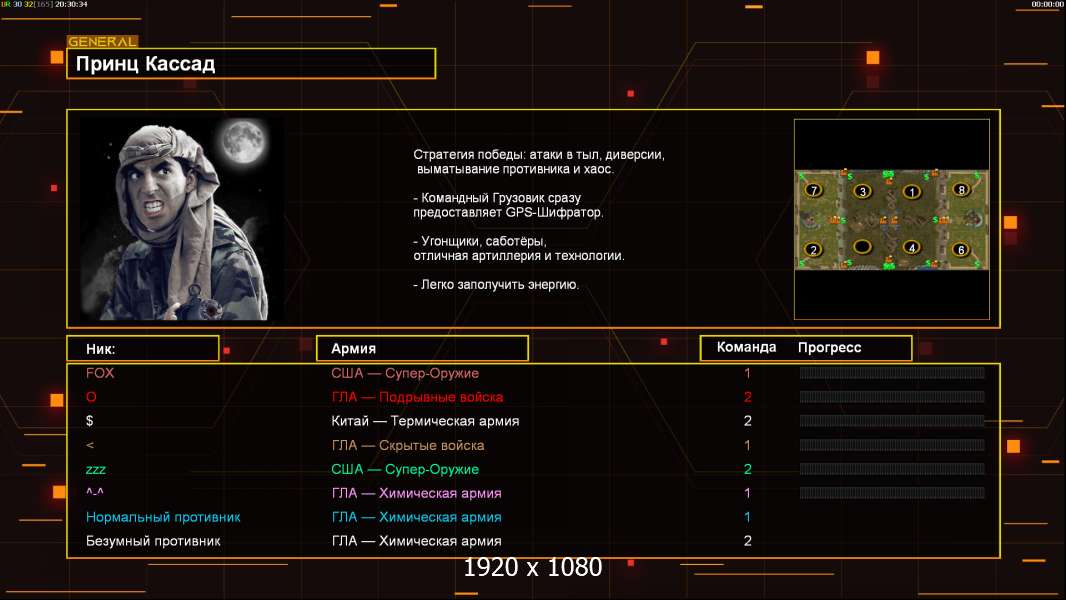Click team number 1 in '<' row
The image size is (1066, 600).
point(747,445)
